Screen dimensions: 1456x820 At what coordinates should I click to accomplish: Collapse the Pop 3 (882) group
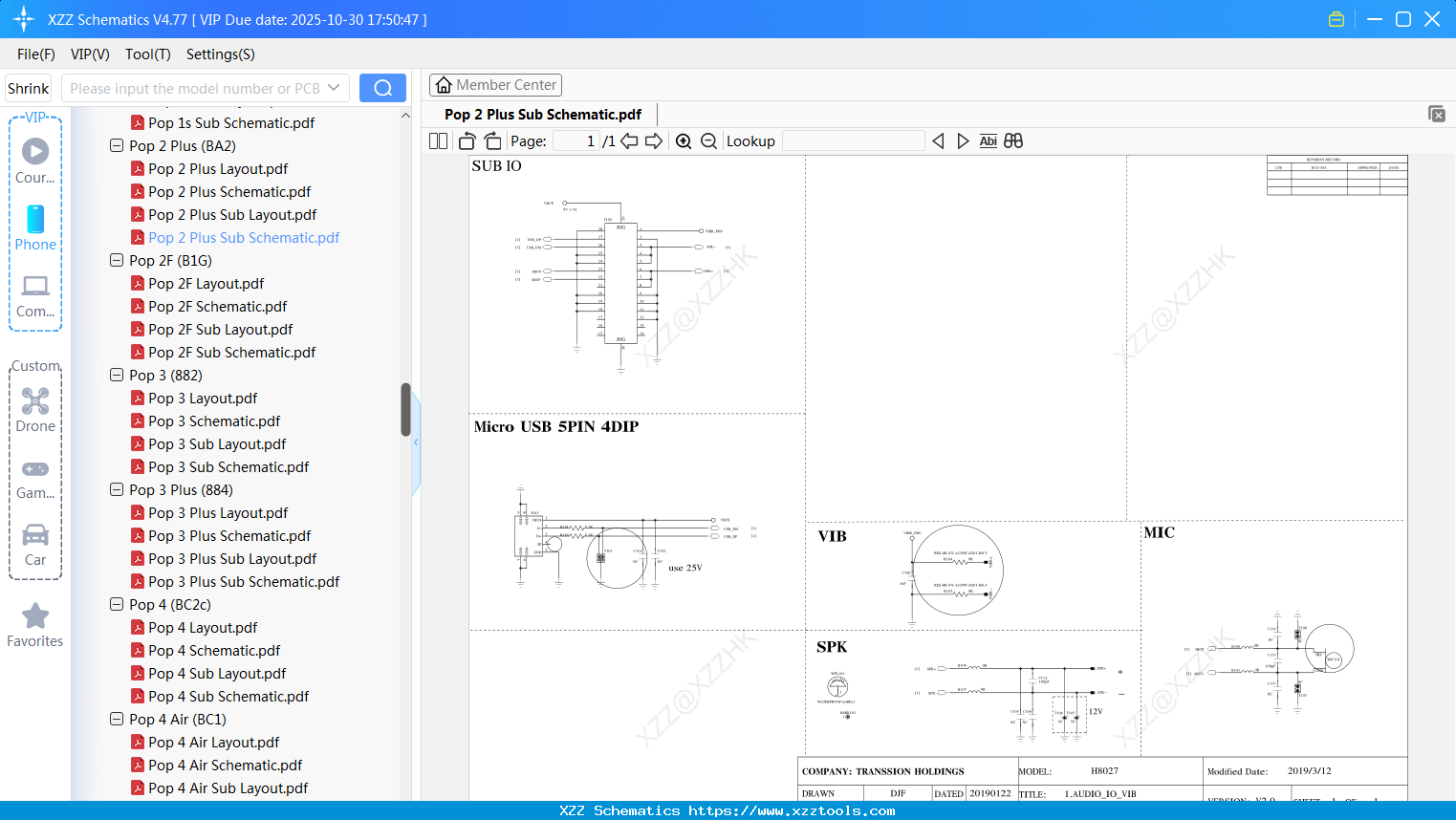point(116,375)
